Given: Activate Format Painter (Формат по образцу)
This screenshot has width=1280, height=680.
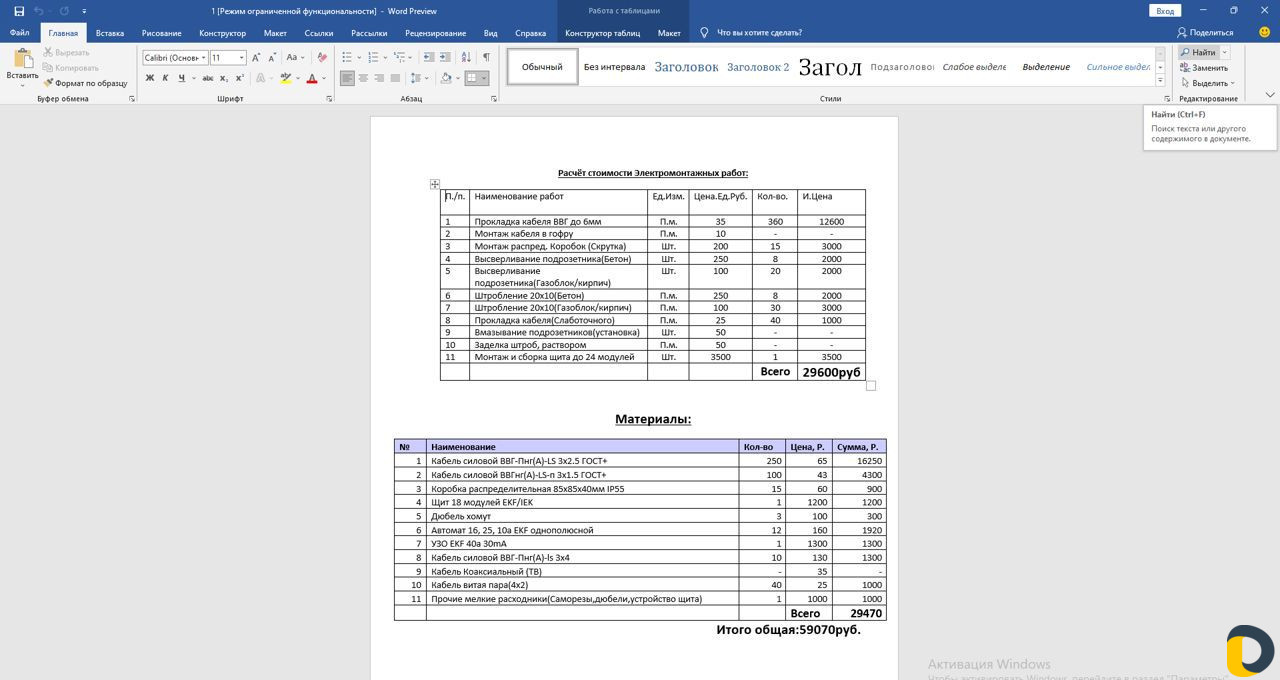Looking at the screenshot, I should pyautogui.click(x=84, y=83).
